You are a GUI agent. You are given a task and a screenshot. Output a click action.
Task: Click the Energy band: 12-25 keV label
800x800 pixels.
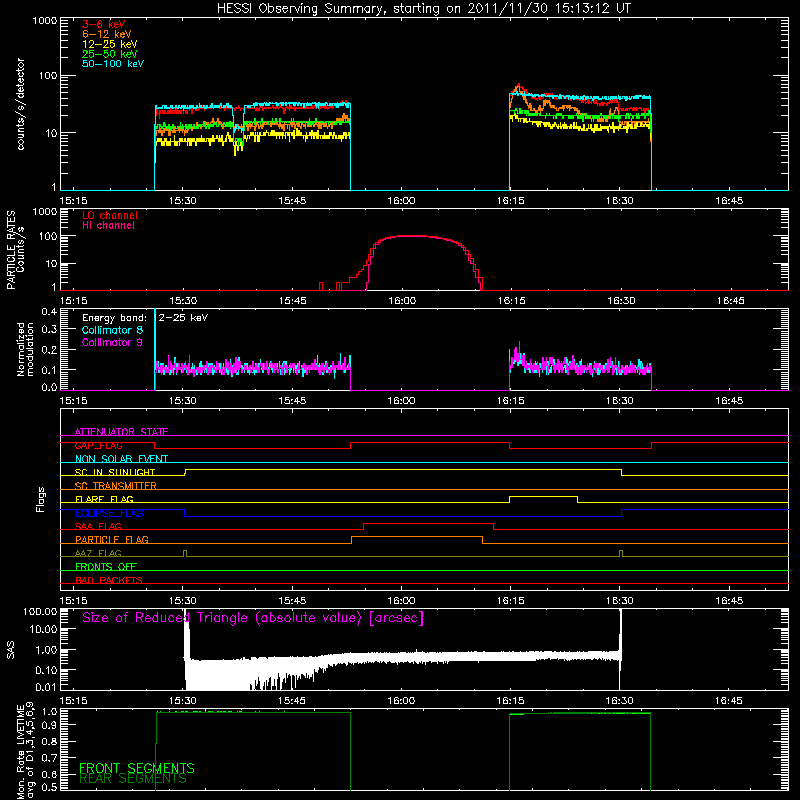[x=145, y=318]
